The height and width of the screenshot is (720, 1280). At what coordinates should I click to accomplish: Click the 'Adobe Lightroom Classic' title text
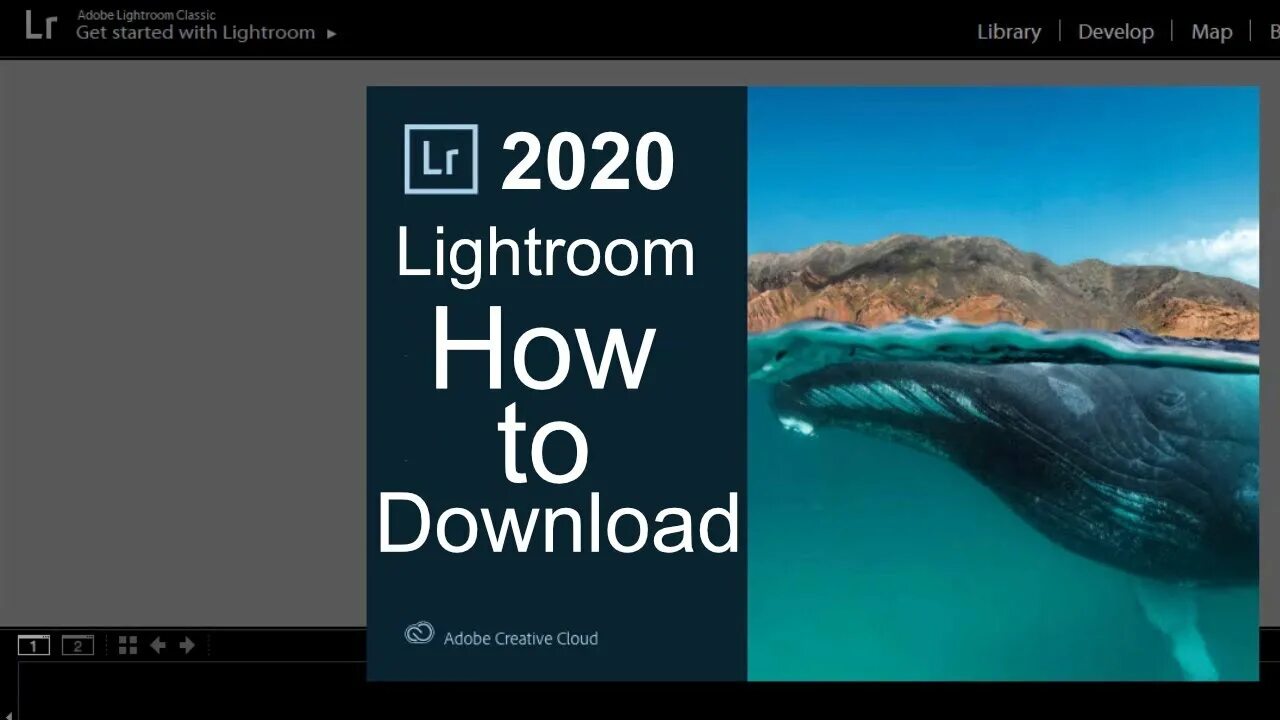tap(146, 15)
